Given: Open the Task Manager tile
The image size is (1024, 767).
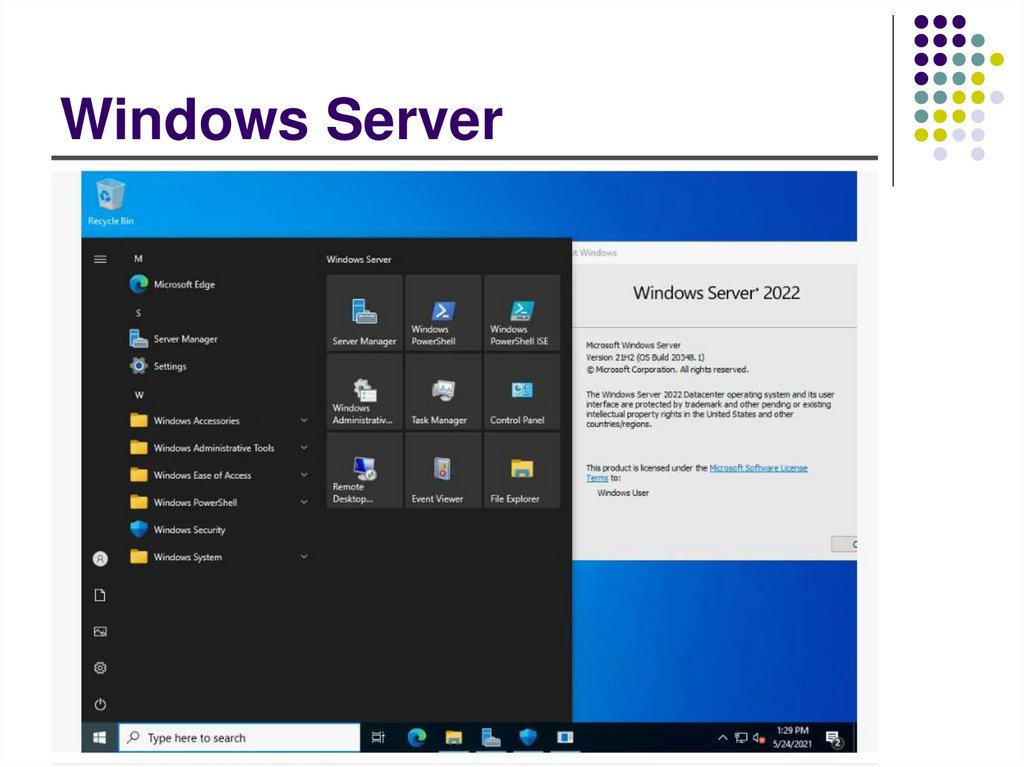Looking at the screenshot, I should click(443, 391).
